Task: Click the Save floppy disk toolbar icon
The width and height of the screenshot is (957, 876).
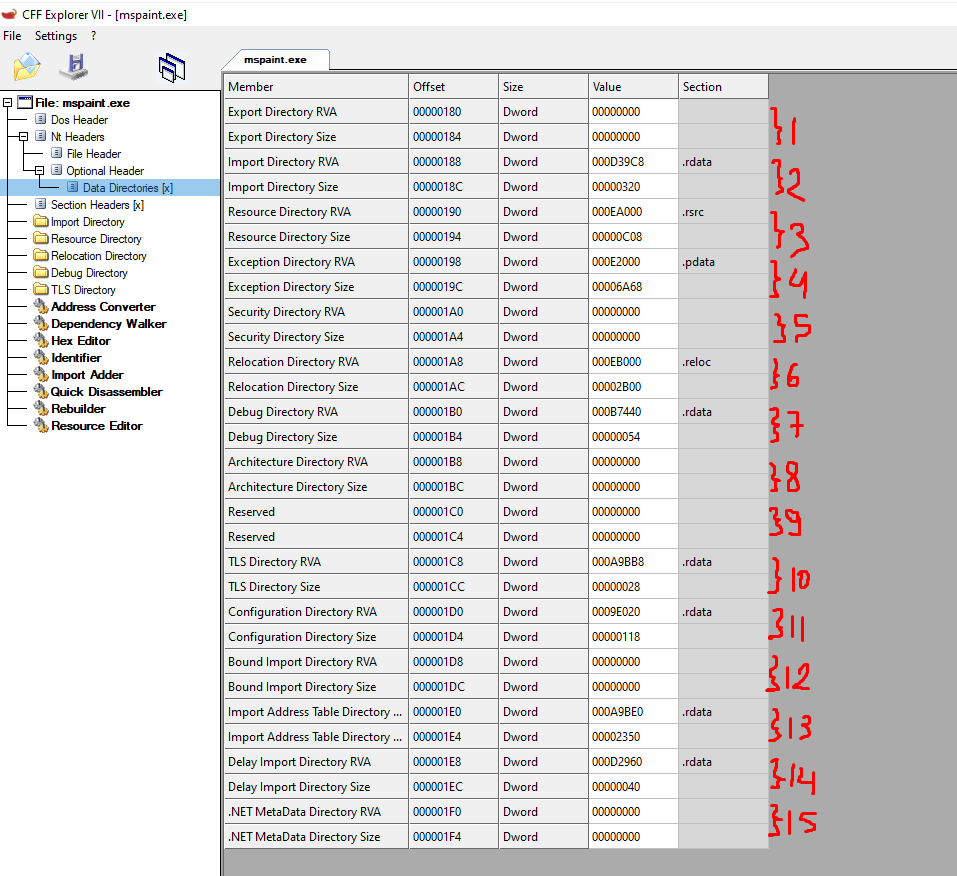Action: (x=74, y=67)
